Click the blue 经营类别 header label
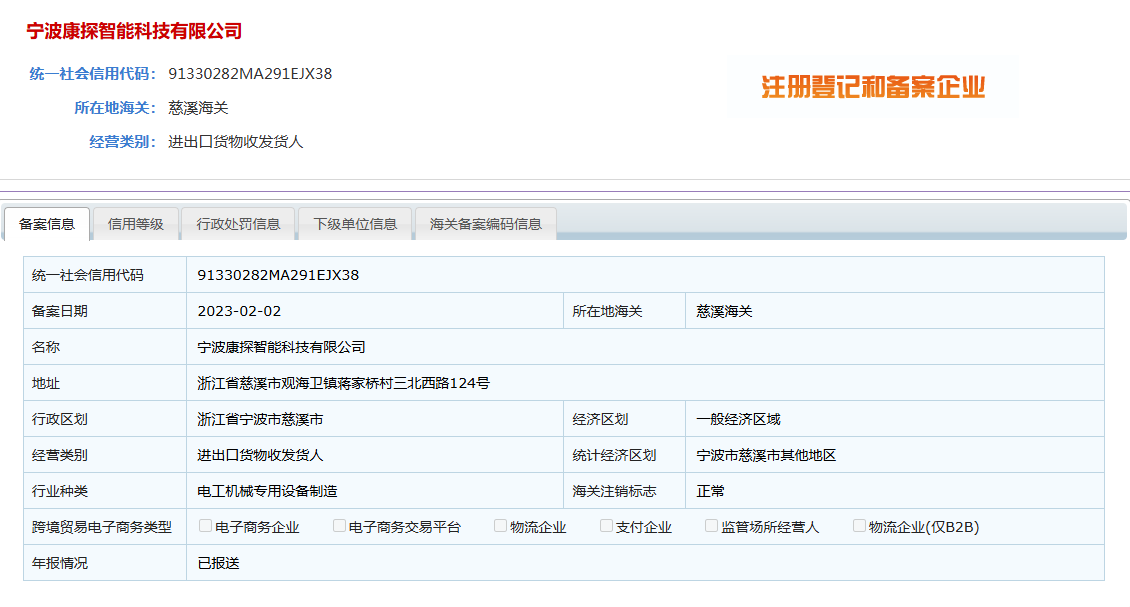 (123, 142)
